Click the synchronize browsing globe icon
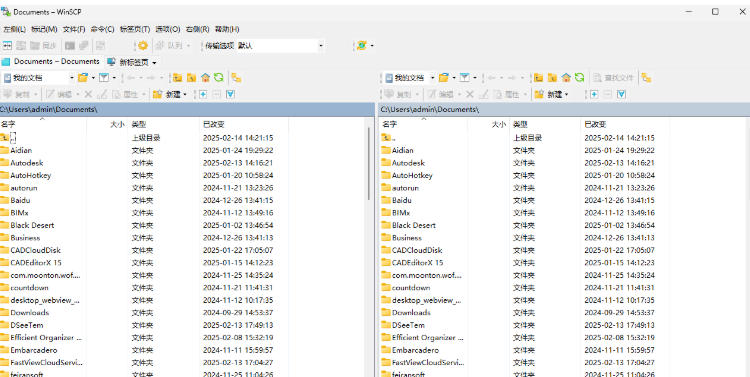The image size is (750, 377). click(362, 46)
